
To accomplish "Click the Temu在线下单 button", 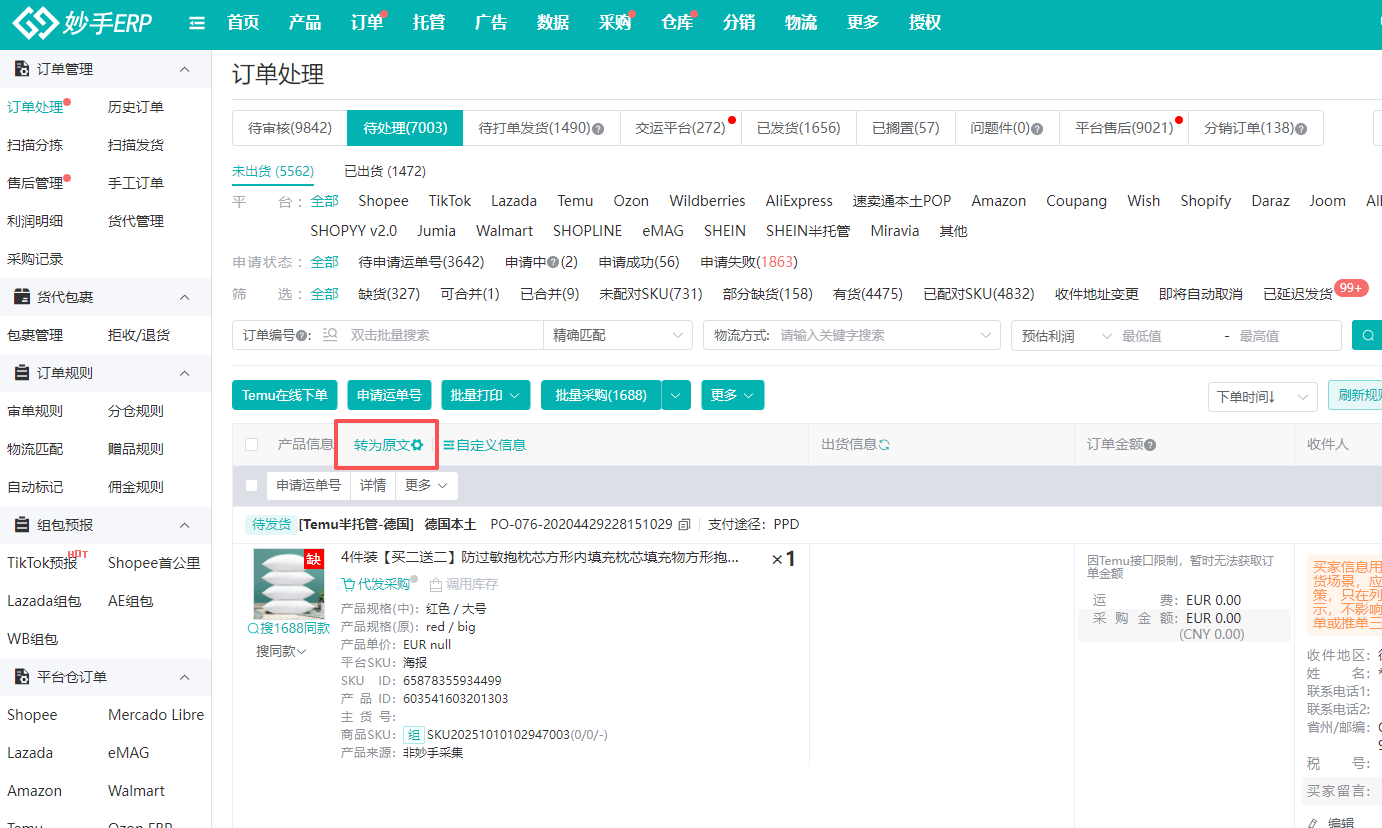I will click(x=285, y=395).
